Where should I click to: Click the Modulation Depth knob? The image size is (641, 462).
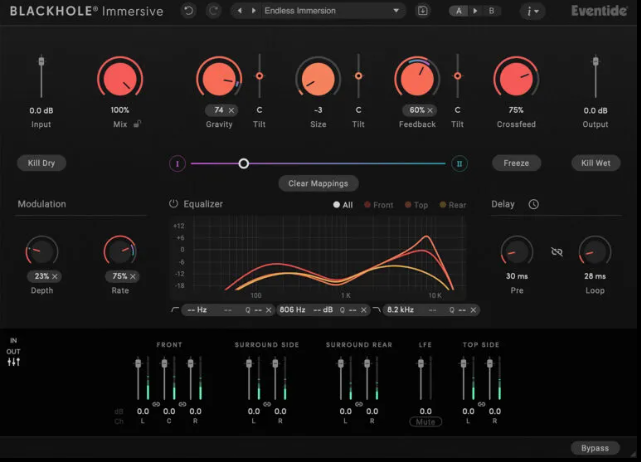pos(42,251)
